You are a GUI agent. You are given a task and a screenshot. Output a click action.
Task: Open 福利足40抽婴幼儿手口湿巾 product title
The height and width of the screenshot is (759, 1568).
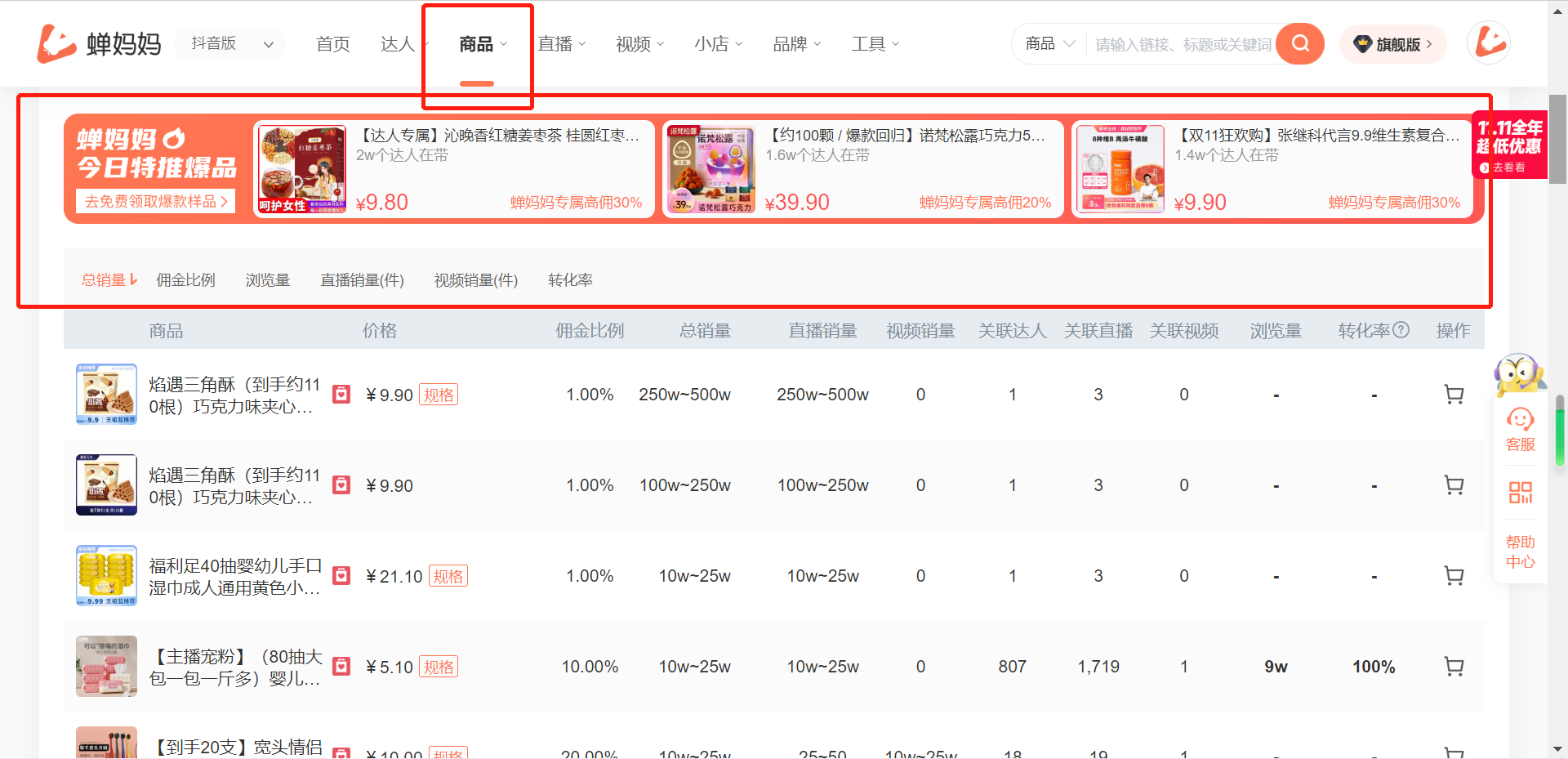click(x=235, y=576)
